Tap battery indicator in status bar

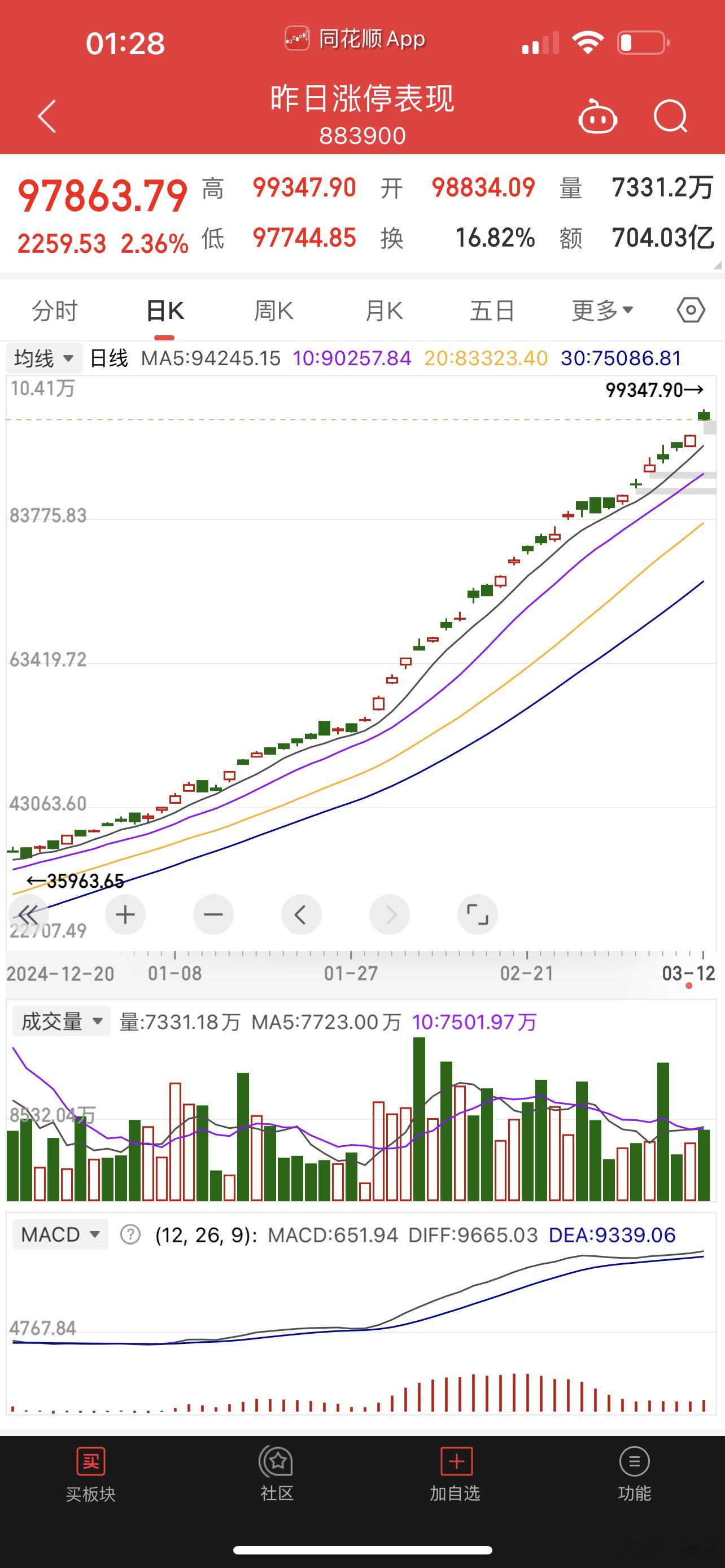tap(644, 42)
